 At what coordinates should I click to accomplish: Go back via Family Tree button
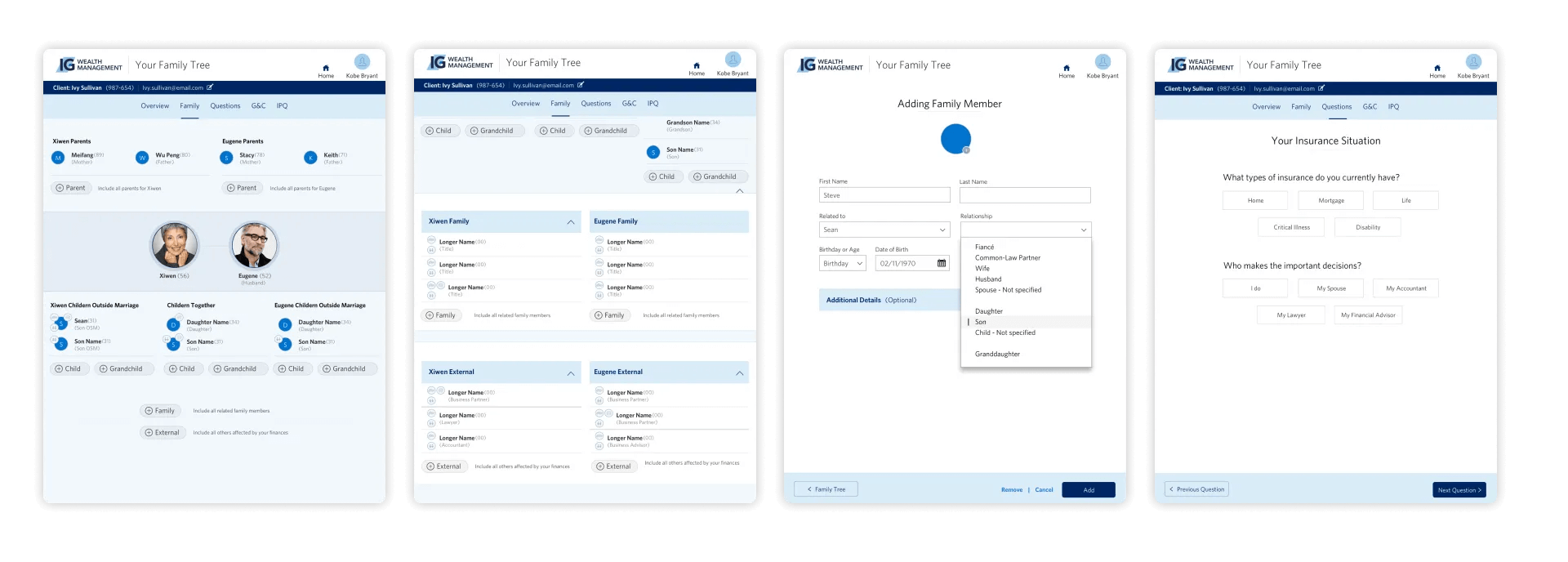click(x=826, y=489)
